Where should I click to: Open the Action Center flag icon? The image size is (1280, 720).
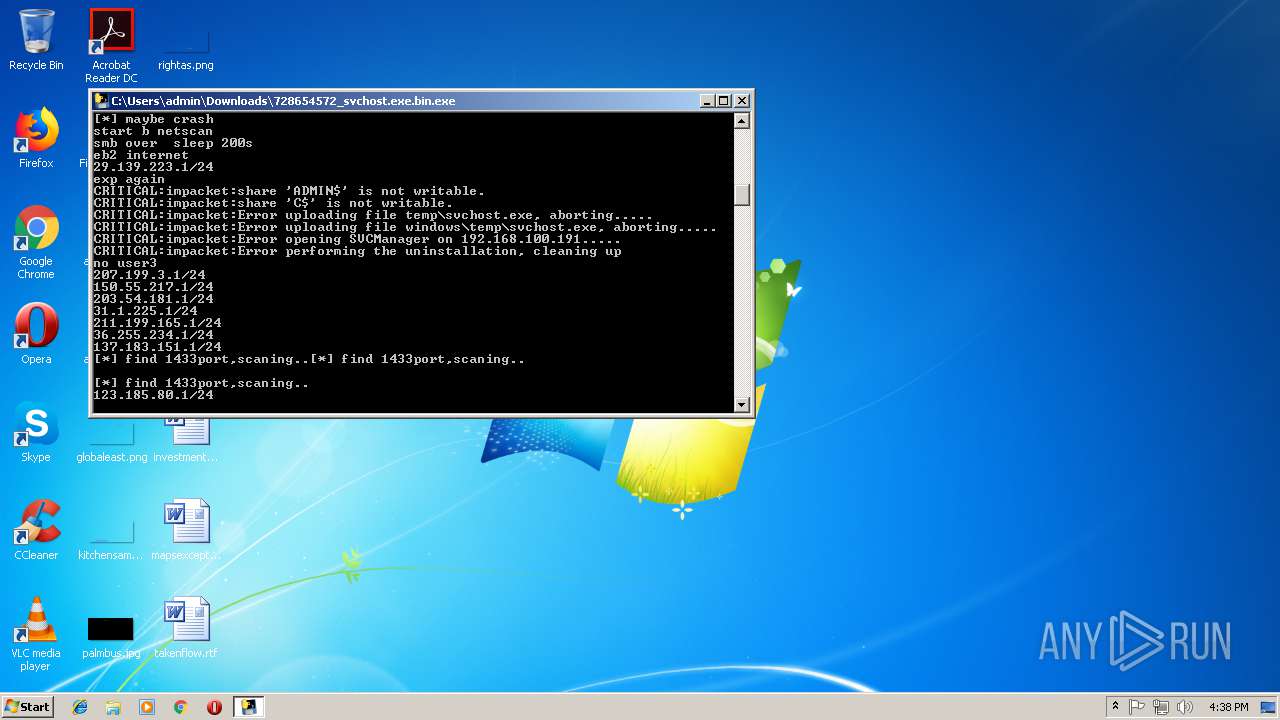pyautogui.click(x=1137, y=707)
